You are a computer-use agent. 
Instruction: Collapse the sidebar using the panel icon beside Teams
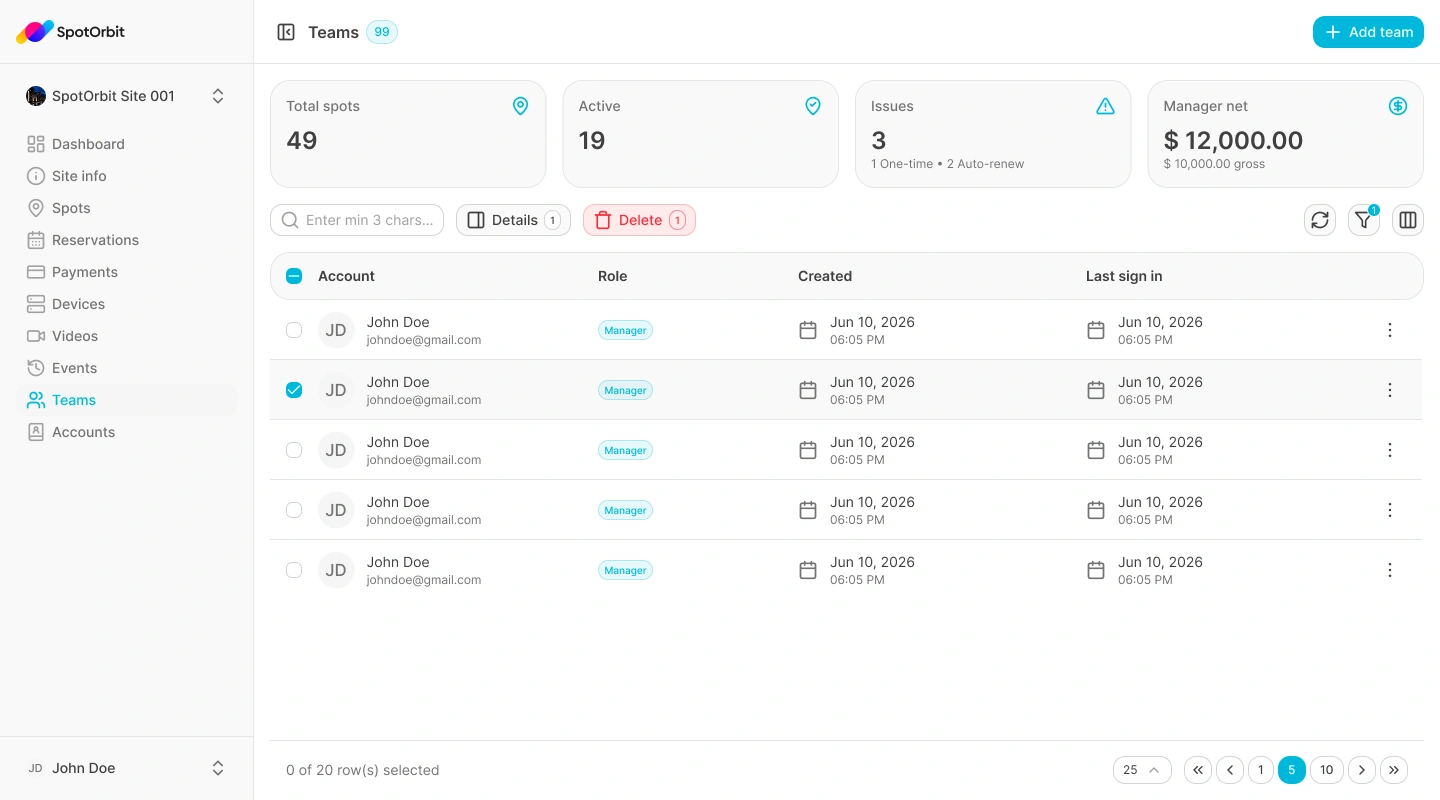[x=286, y=32]
